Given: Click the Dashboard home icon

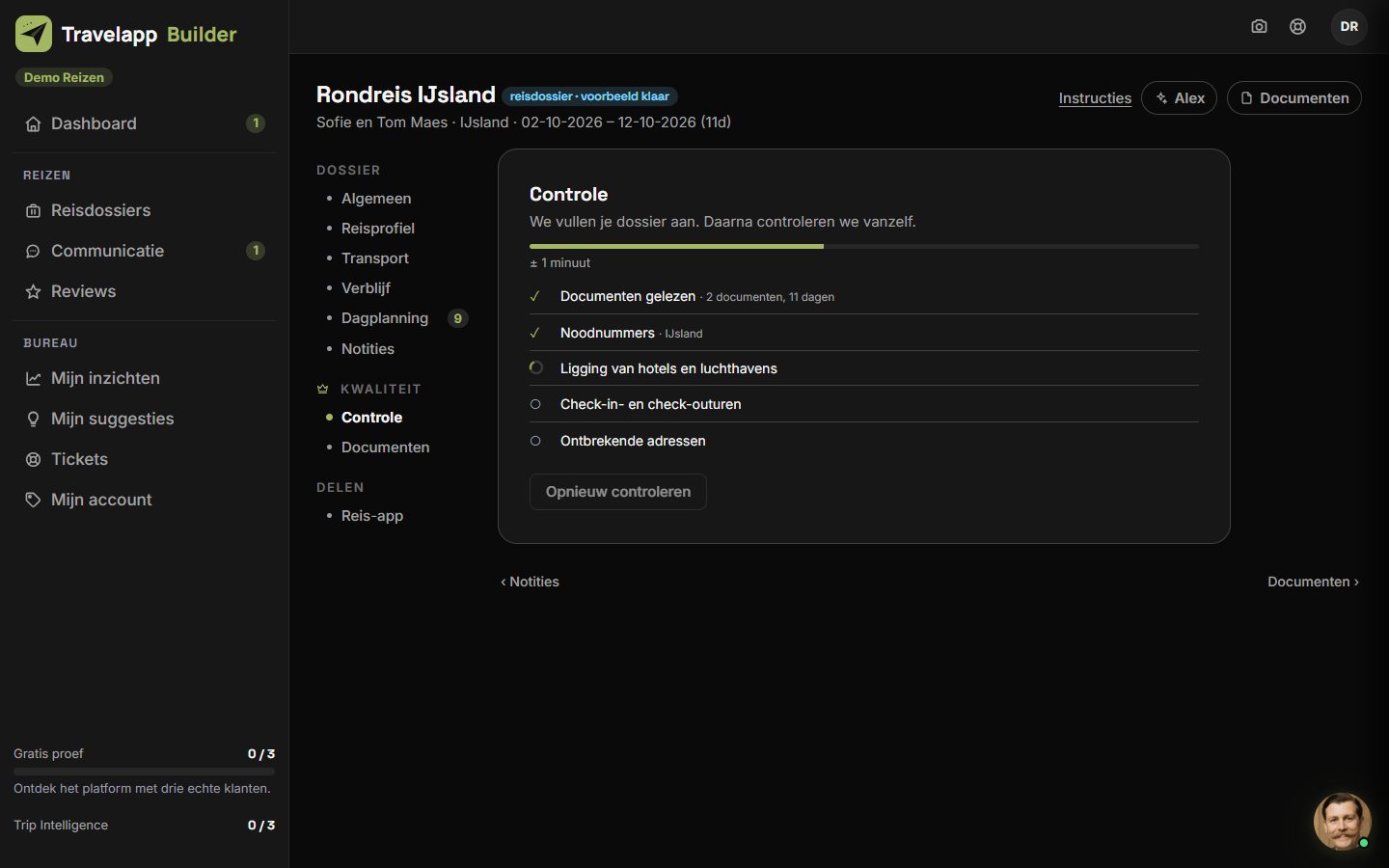Looking at the screenshot, I should pyautogui.click(x=33, y=123).
